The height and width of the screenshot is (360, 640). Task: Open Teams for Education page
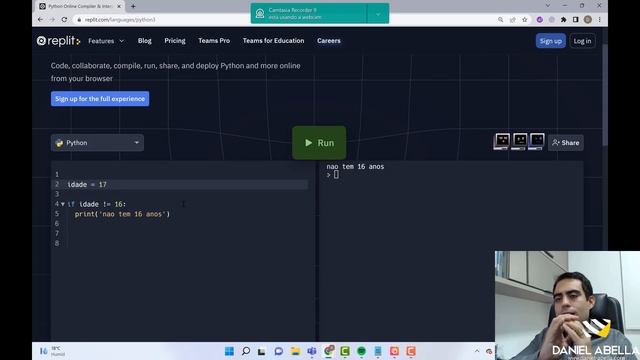pyautogui.click(x=273, y=41)
